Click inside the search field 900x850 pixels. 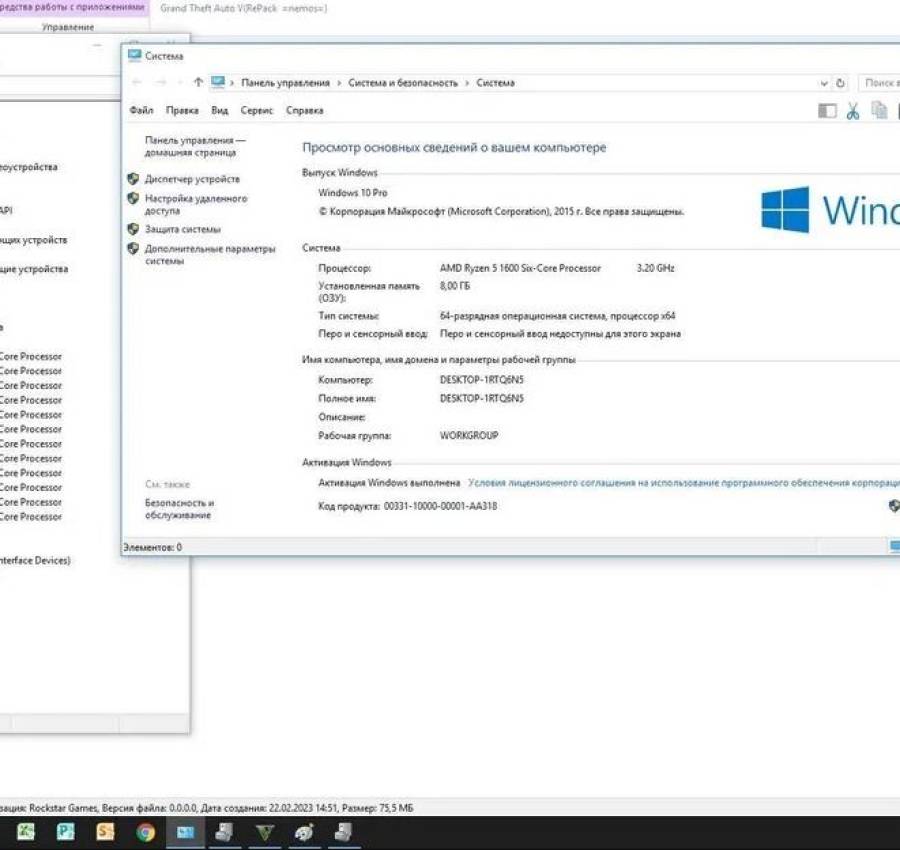pyautogui.click(x=882, y=83)
